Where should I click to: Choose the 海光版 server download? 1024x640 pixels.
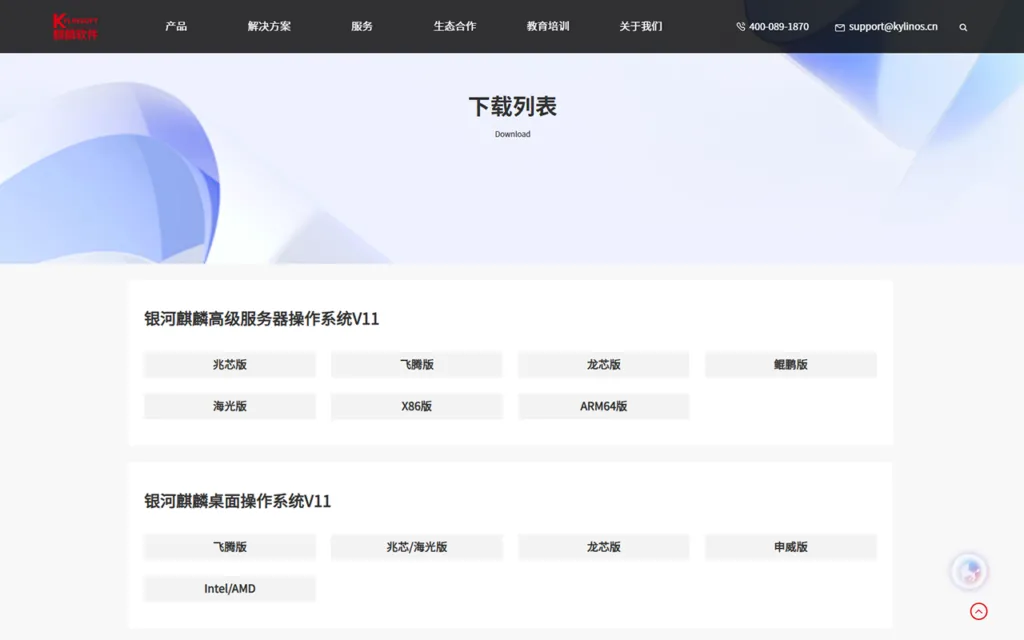point(230,406)
